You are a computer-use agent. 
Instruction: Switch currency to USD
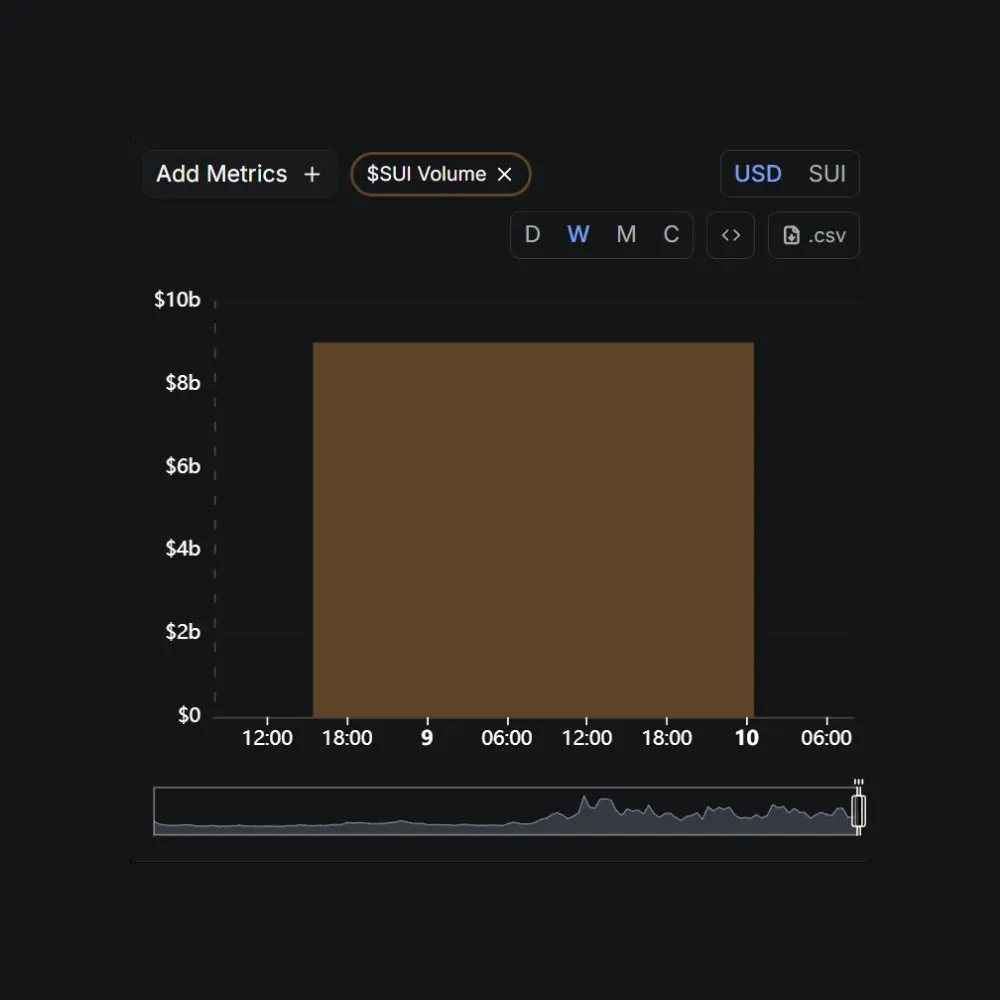(758, 173)
